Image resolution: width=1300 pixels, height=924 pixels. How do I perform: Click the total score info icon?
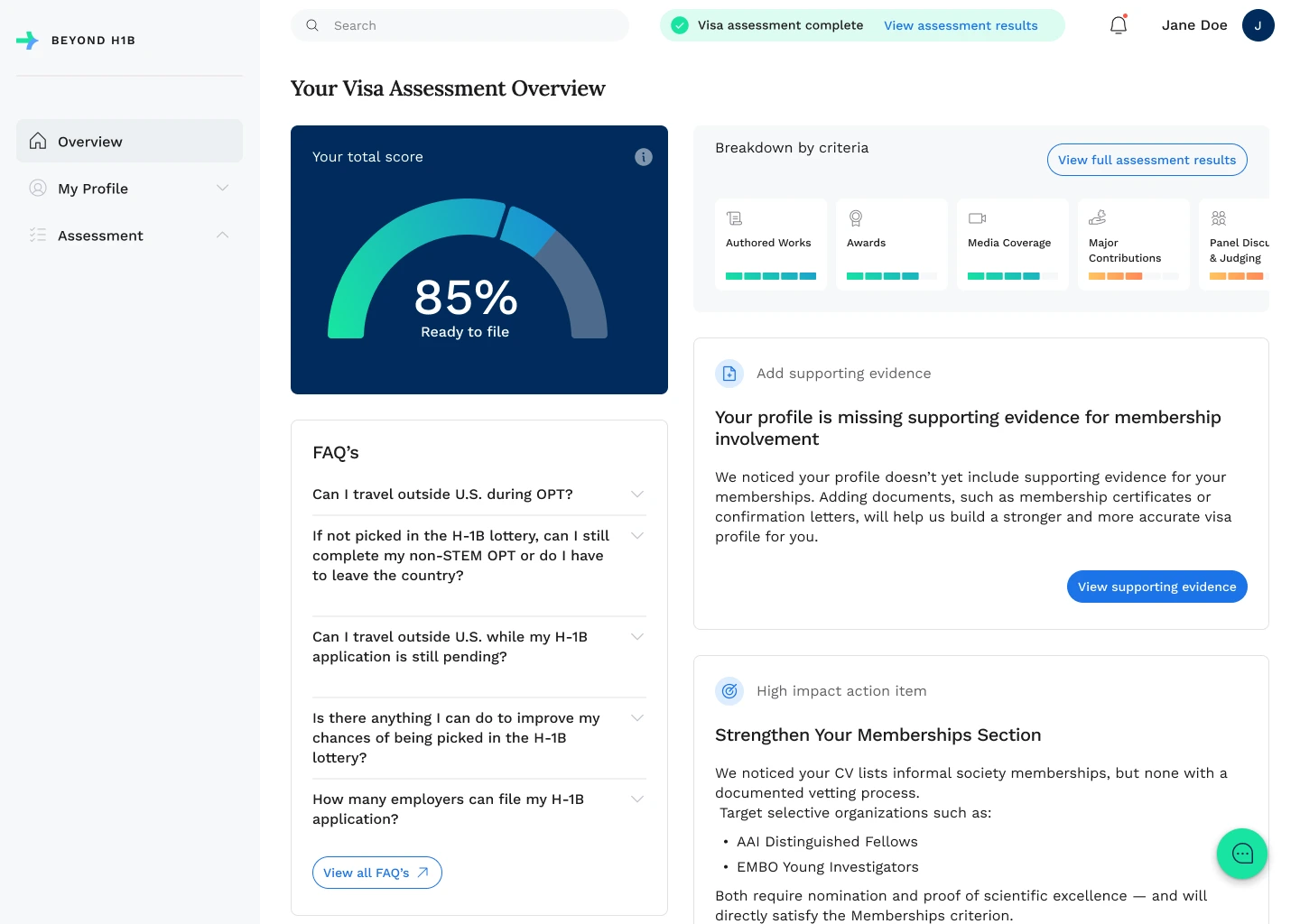(644, 157)
